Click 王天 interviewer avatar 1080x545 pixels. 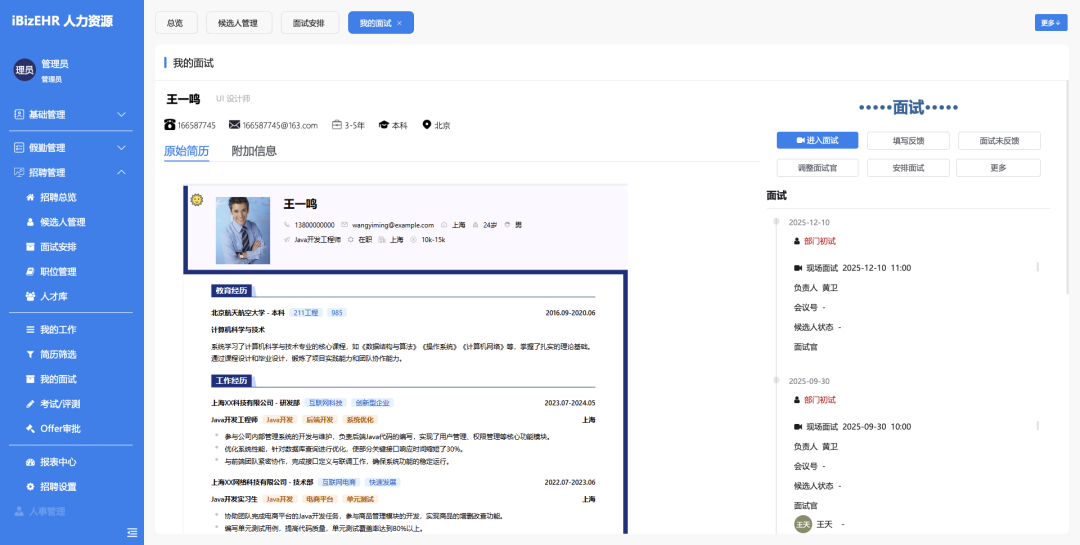[802, 524]
